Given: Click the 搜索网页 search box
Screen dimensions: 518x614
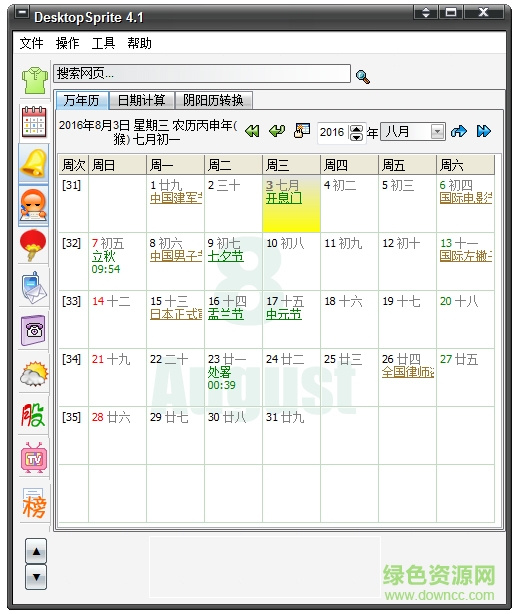Looking at the screenshot, I should 202,74.
